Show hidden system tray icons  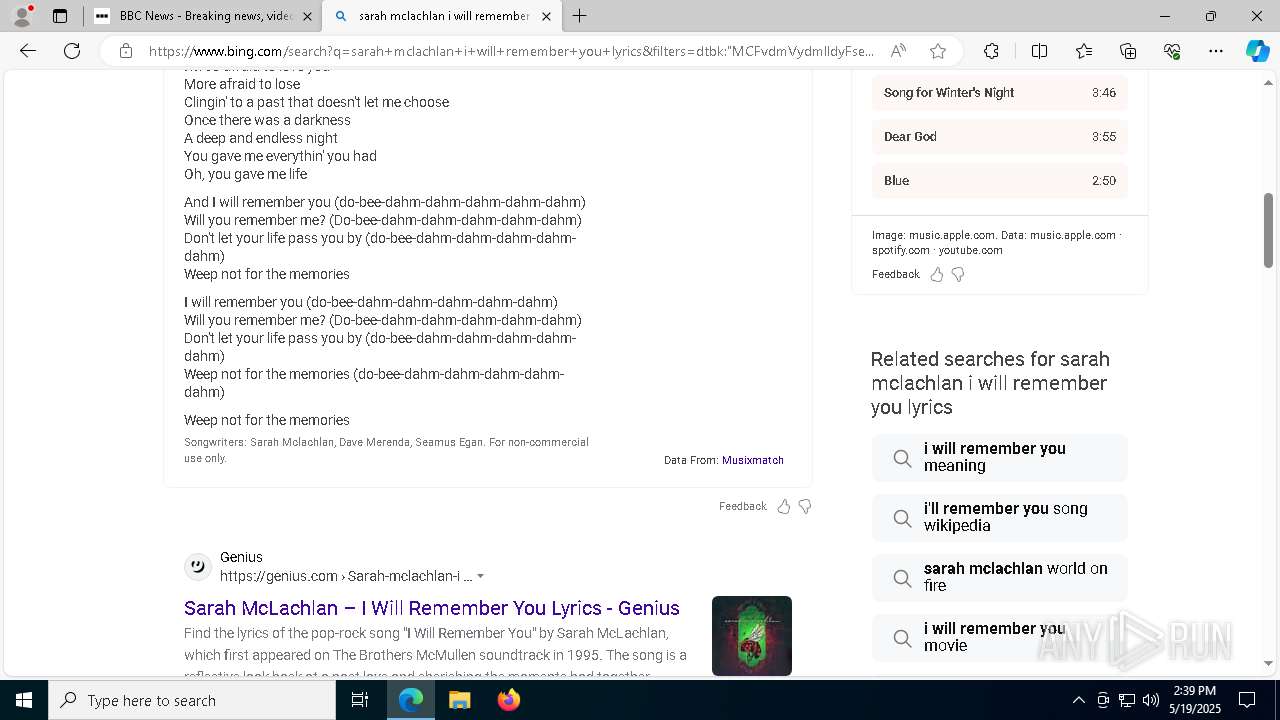1078,700
